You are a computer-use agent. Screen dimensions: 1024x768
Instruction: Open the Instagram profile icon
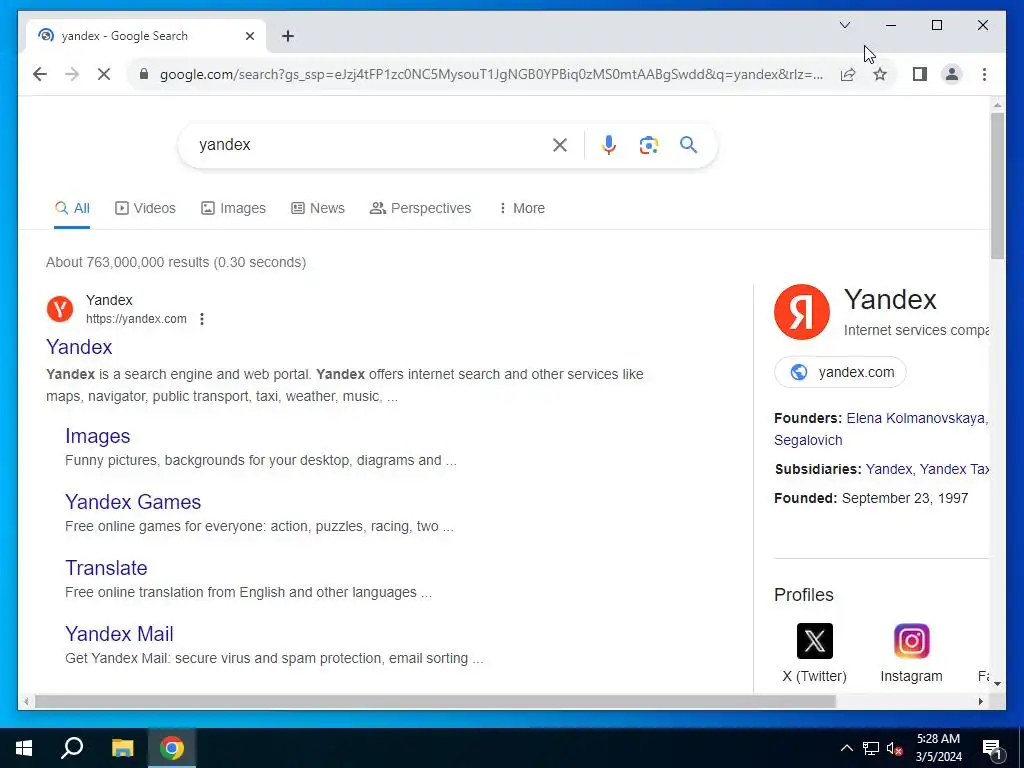coord(912,641)
